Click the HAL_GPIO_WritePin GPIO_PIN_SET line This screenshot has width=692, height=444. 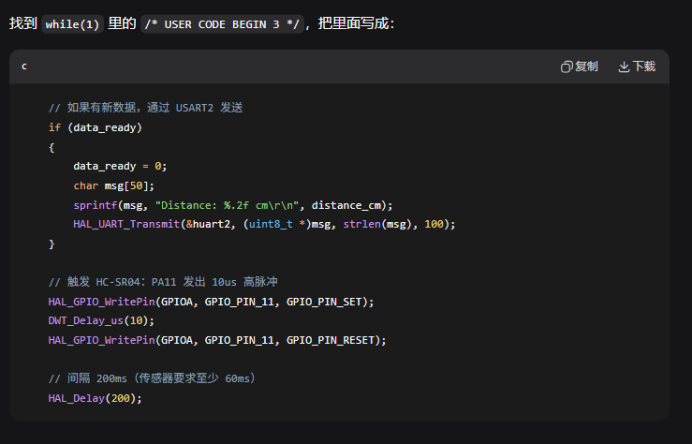click(x=211, y=302)
